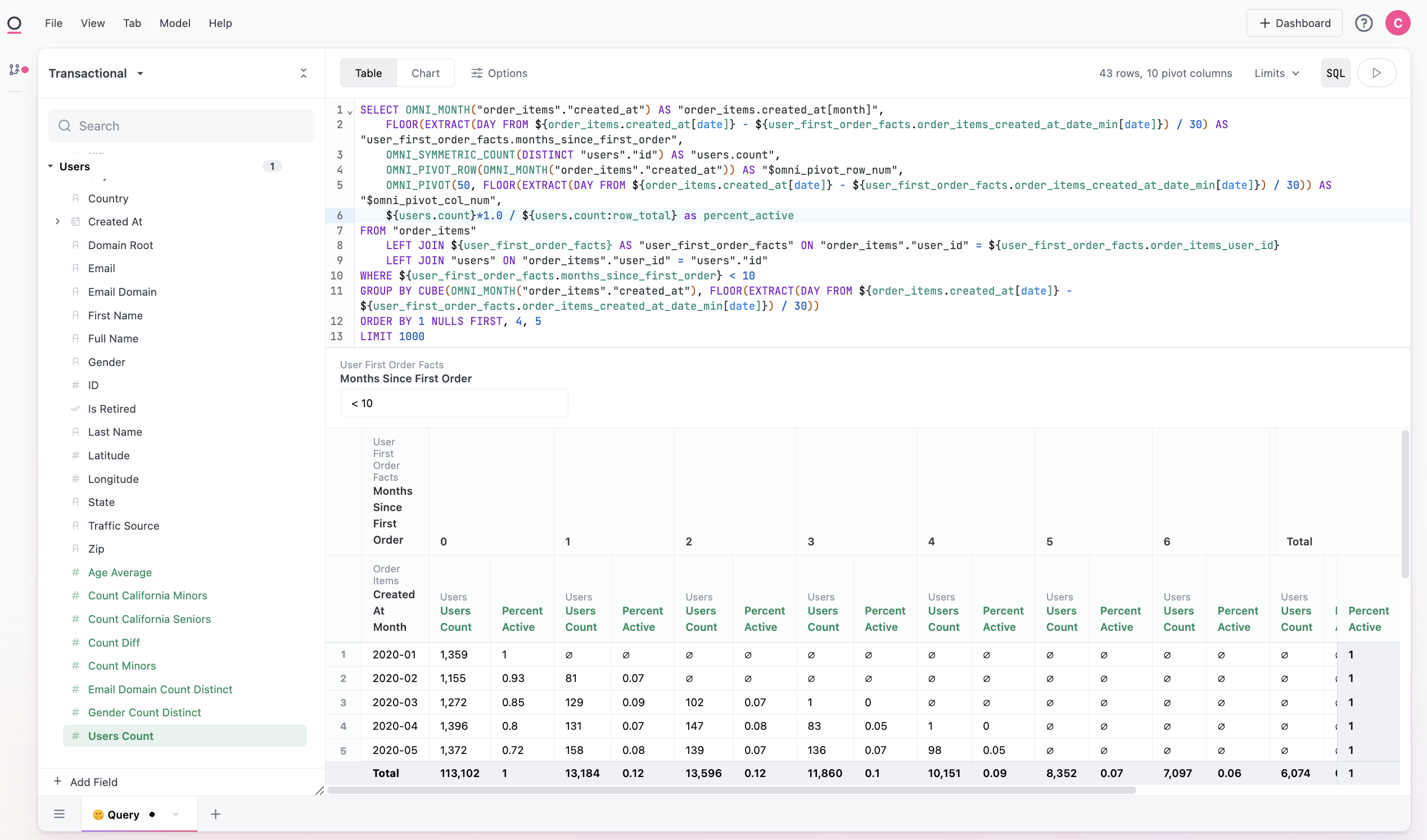Viewport: 1427px width, 840px height.
Task: Open the user avatar C icon
Action: pos(1397,23)
